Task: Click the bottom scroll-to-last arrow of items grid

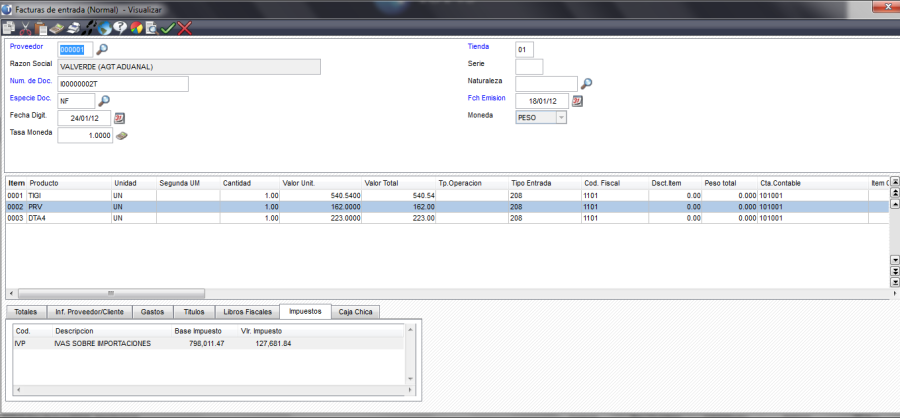Action: coord(894,282)
